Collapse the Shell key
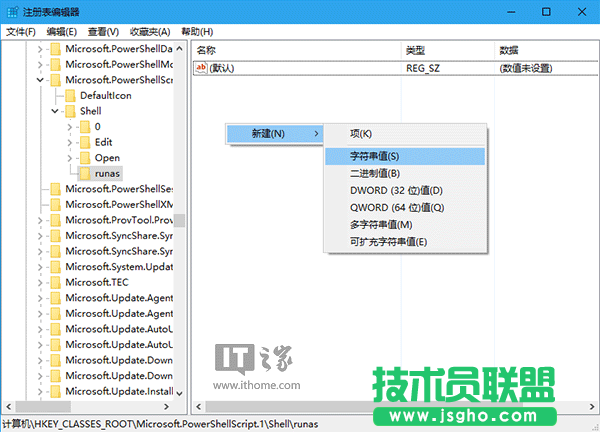This screenshot has height=432, width=600. pos(55,111)
